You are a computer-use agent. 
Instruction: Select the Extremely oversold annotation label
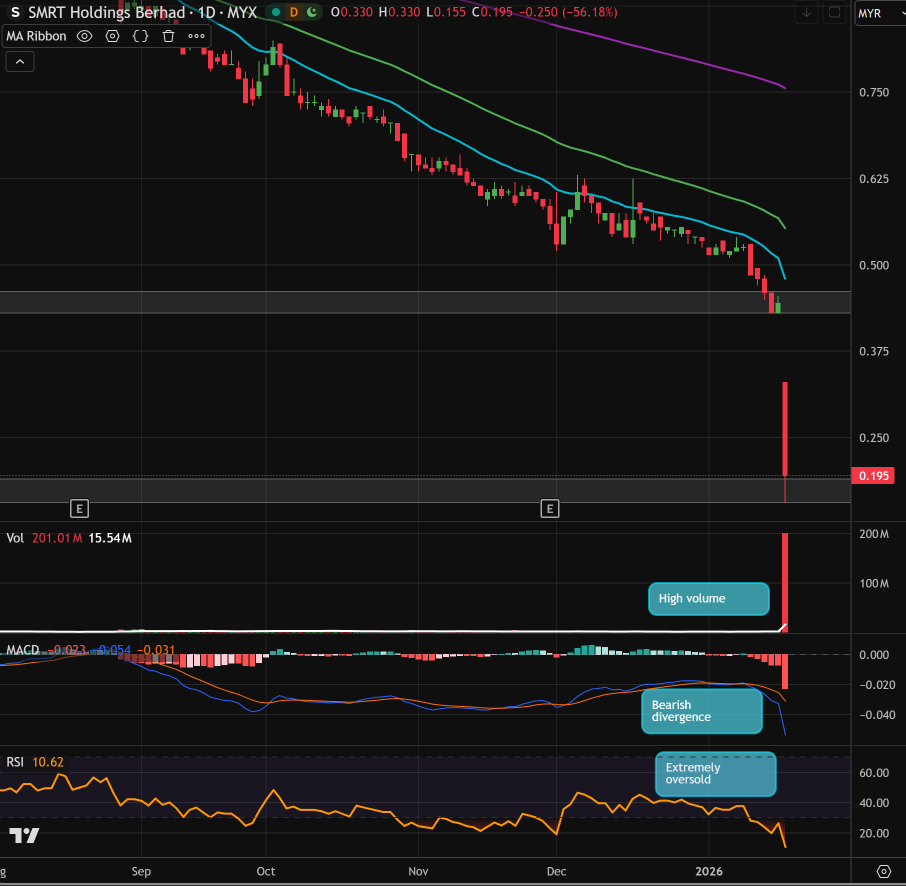coord(716,774)
